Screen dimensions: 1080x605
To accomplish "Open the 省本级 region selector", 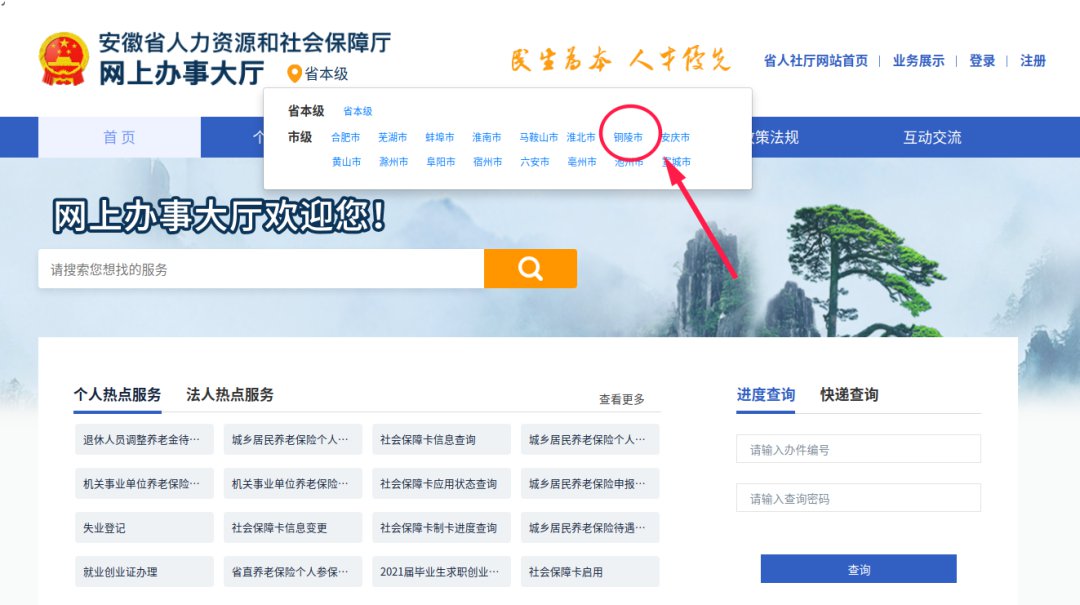I will tap(326, 74).
